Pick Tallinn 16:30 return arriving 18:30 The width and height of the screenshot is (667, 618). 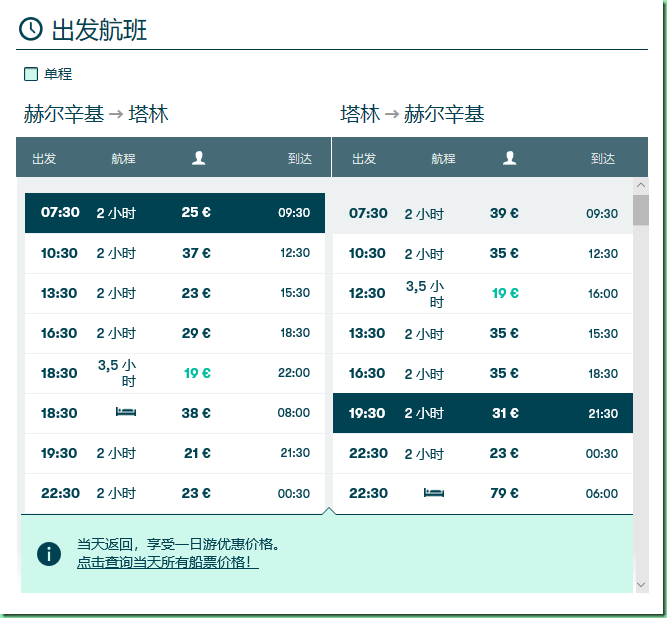coord(483,373)
